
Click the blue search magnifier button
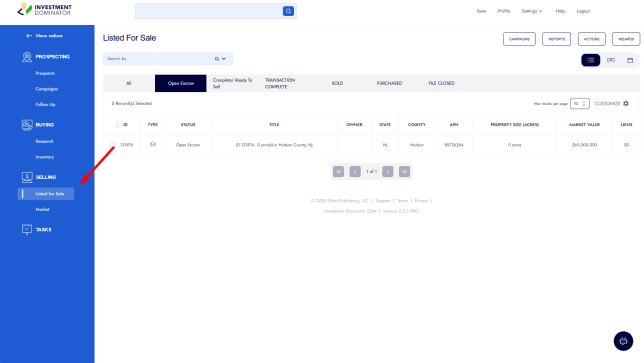tap(288, 11)
